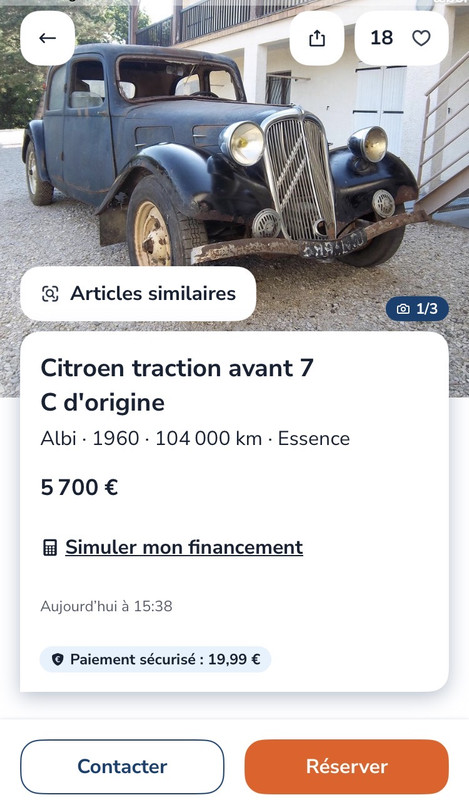Click the shield icon in secure payment badge

click(x=58, y=660)
